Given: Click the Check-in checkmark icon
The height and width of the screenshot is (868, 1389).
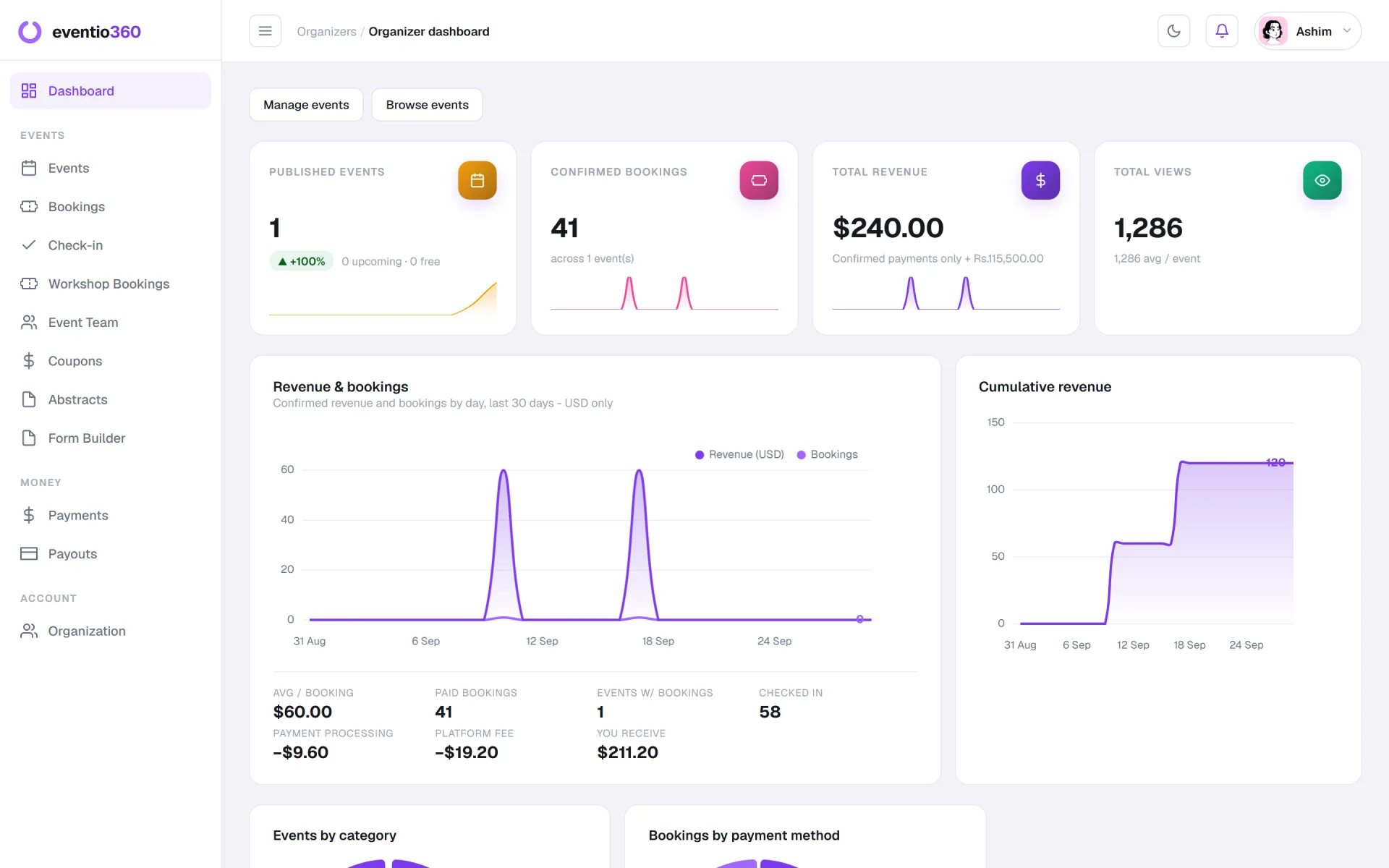Looking at the screenshot, I should [29, 245].
